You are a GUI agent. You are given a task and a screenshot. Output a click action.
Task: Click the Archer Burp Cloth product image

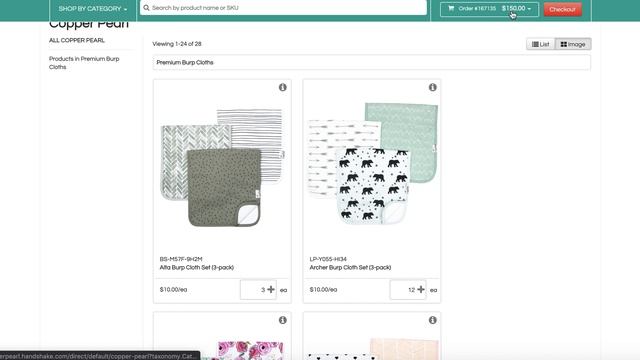(373, 163)
